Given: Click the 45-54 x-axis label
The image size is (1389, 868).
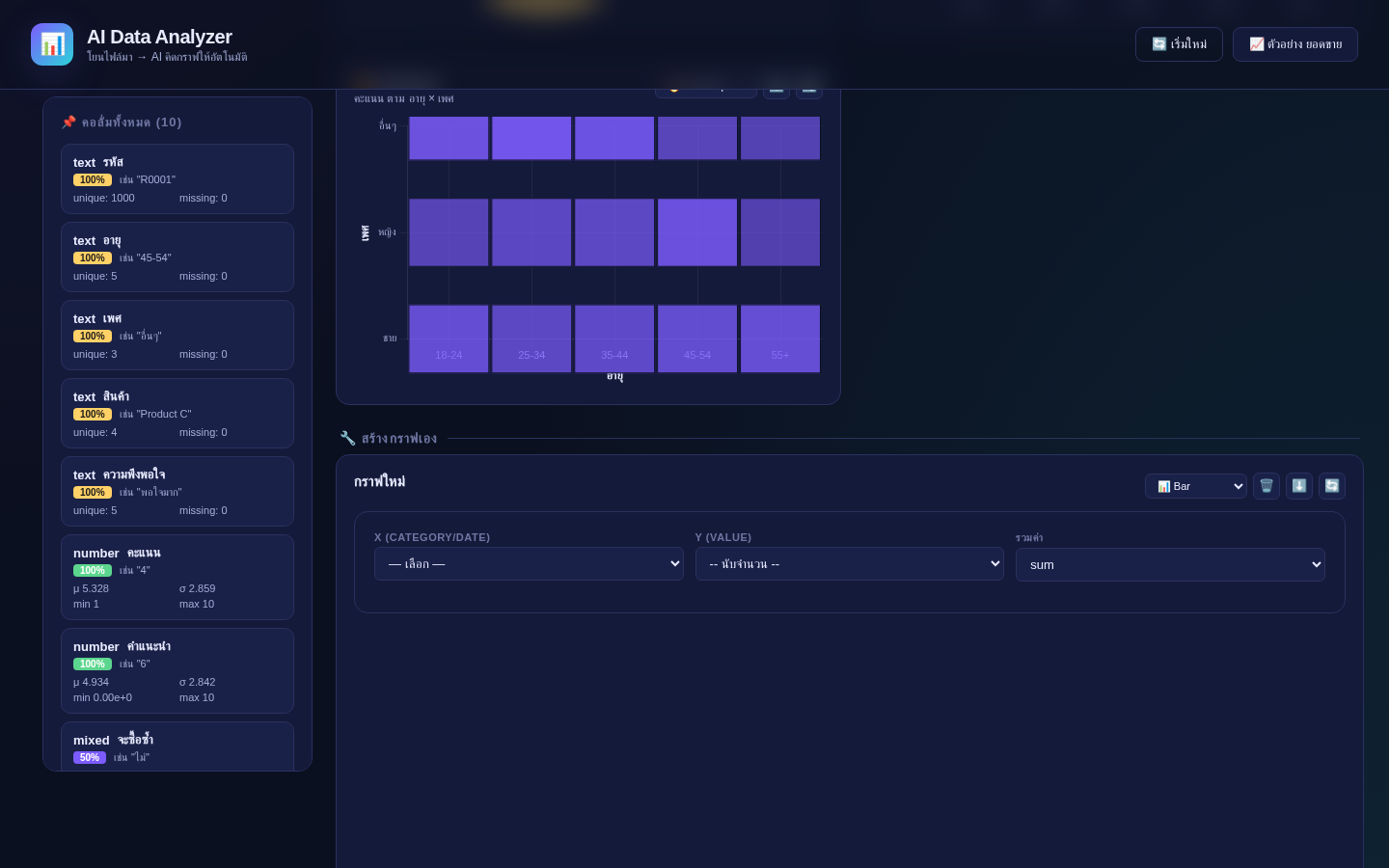Looking at the screenshot, I should [697, 356].
